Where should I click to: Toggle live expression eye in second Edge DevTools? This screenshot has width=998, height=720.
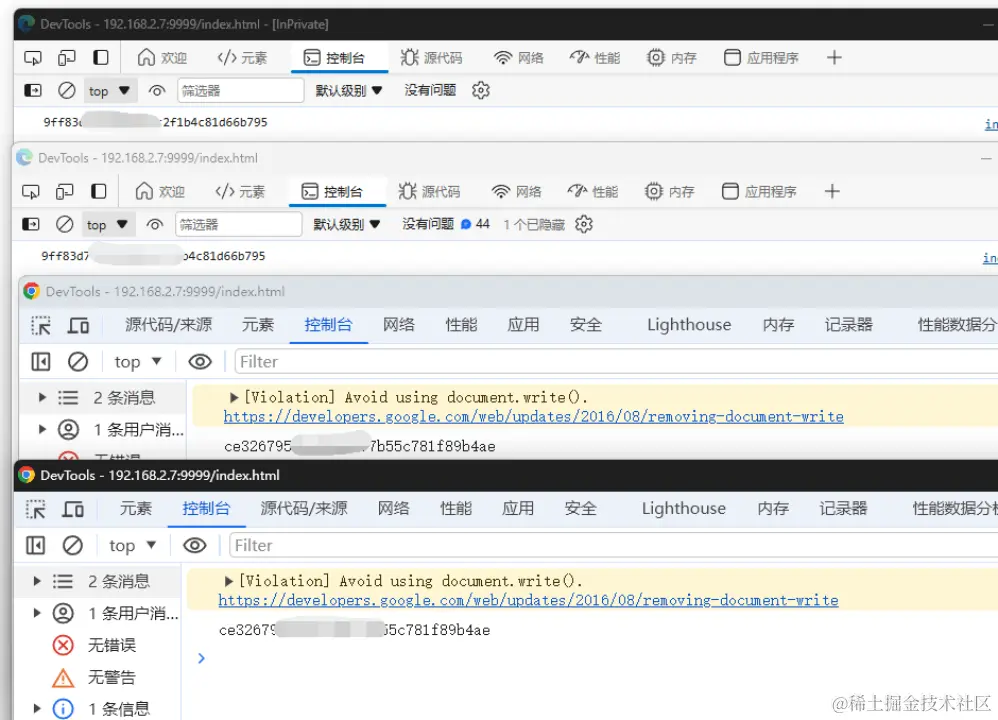point(155,224)
